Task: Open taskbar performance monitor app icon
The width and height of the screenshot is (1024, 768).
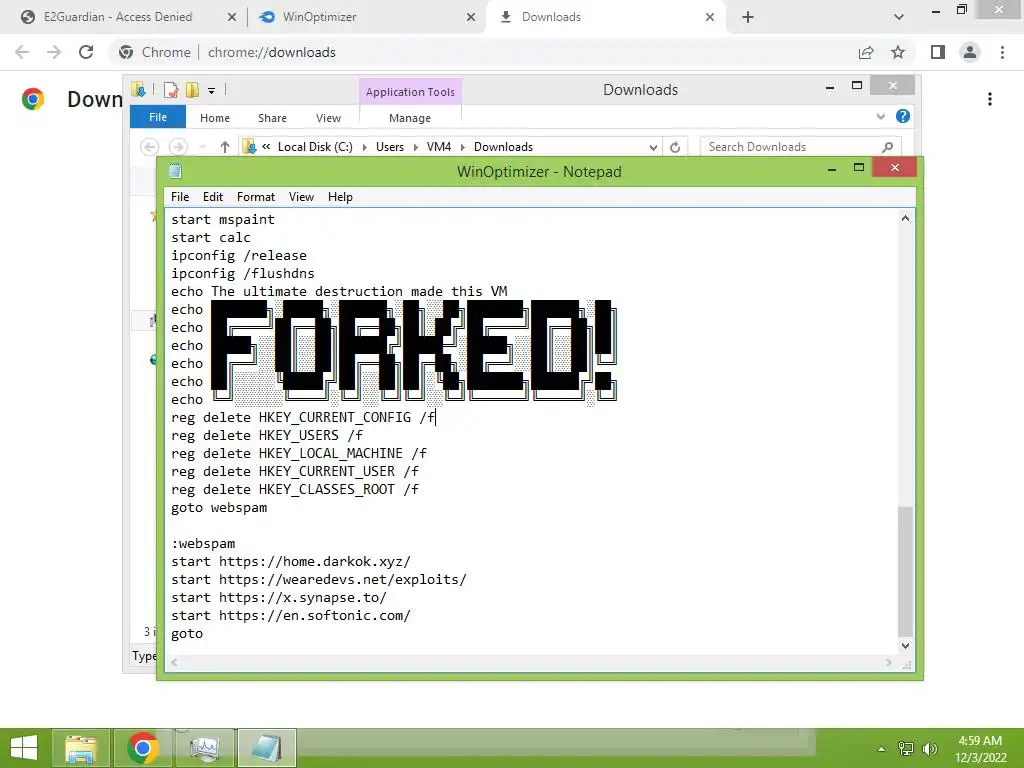Action: point(205,748)
